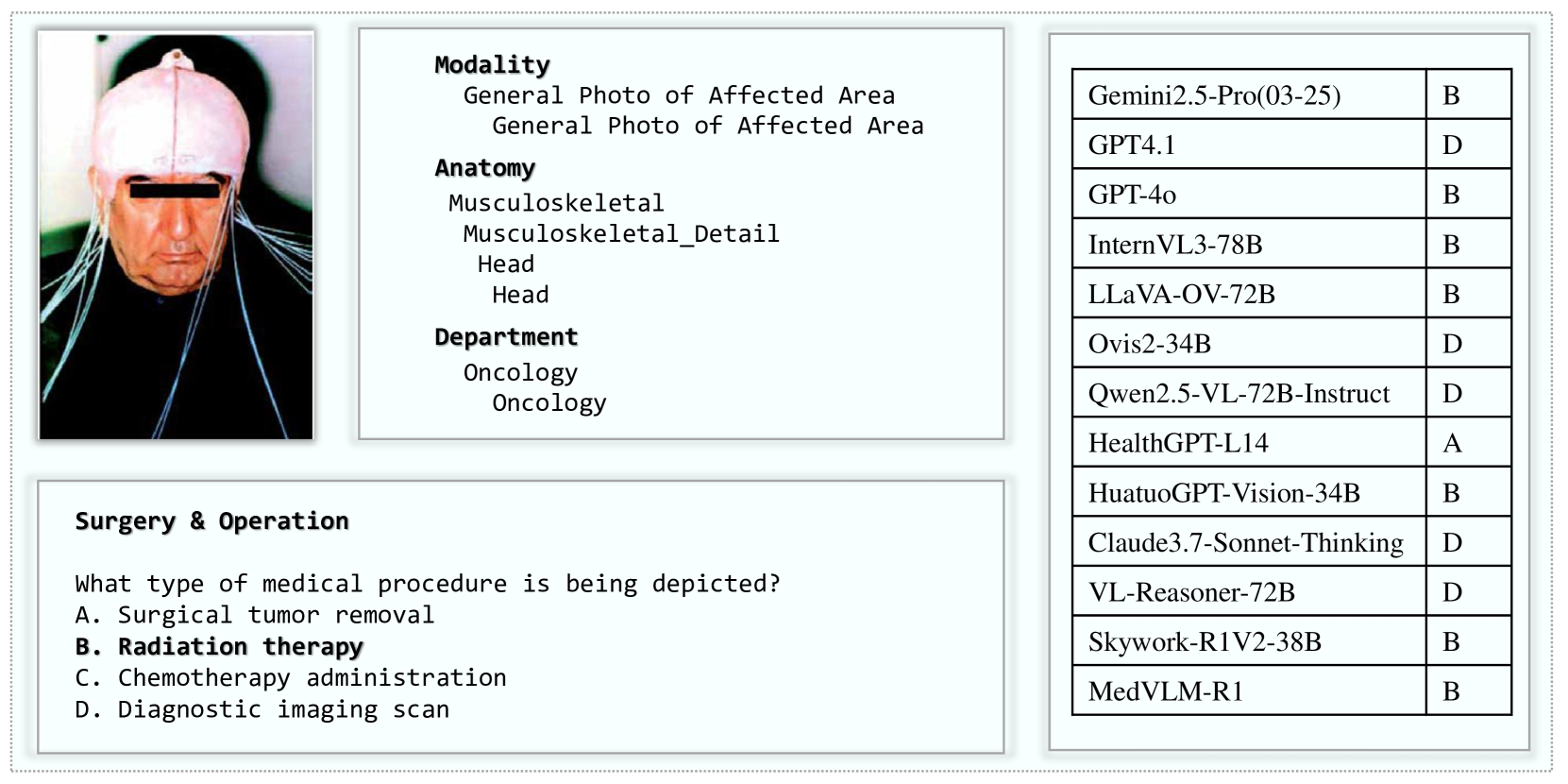1568x784 pixels.
Task: Select answer C, Chemotherapy administration
Action: pyautogui.click(x=291, y=678)
